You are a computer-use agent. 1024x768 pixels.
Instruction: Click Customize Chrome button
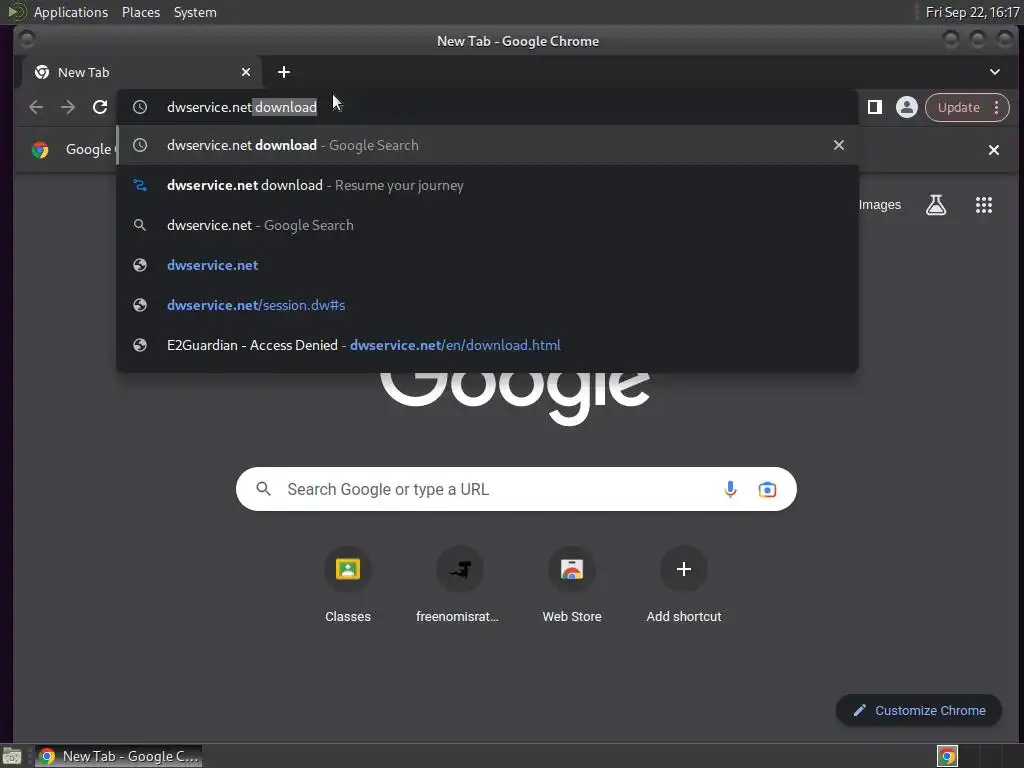pyautogui.click(x=919, y=710)
